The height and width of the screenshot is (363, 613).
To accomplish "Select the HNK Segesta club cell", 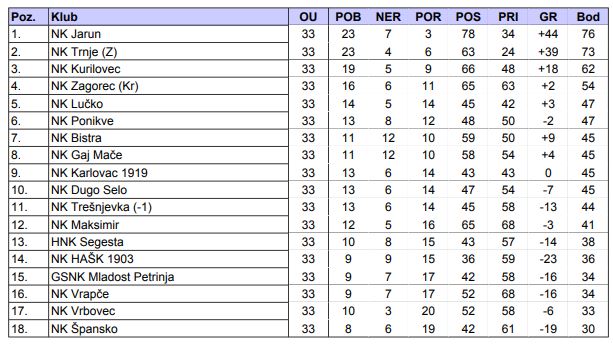I will click(x=168, y=241).
